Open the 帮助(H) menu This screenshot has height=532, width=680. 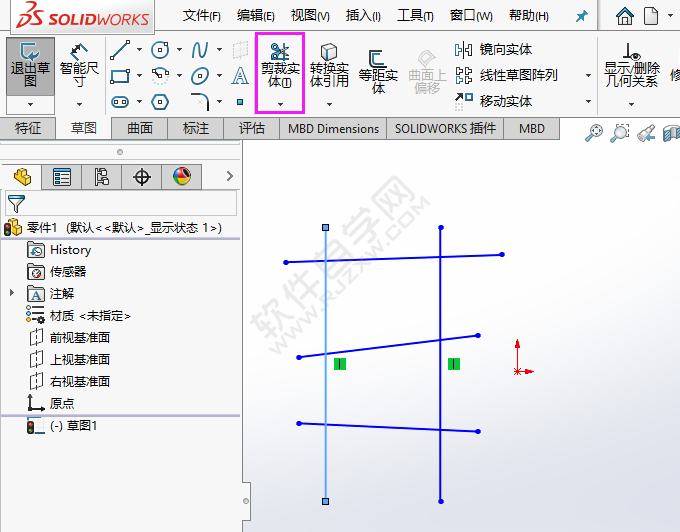tap(529, 16)
